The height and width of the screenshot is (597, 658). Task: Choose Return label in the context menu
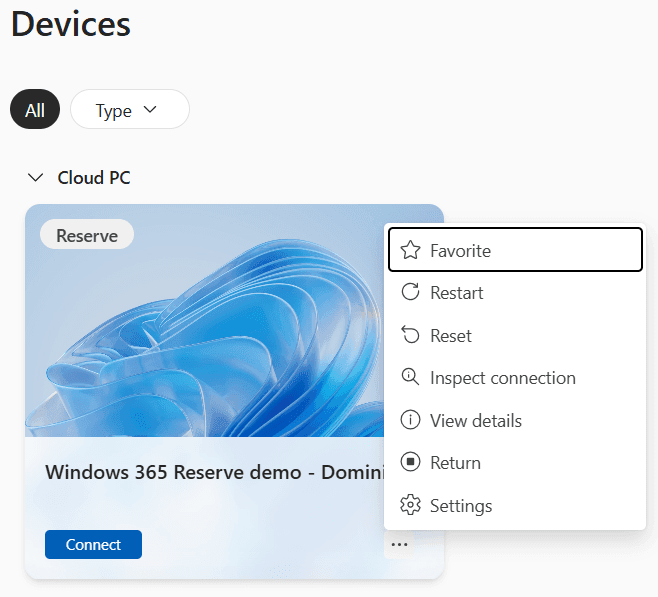coord(455,463)
